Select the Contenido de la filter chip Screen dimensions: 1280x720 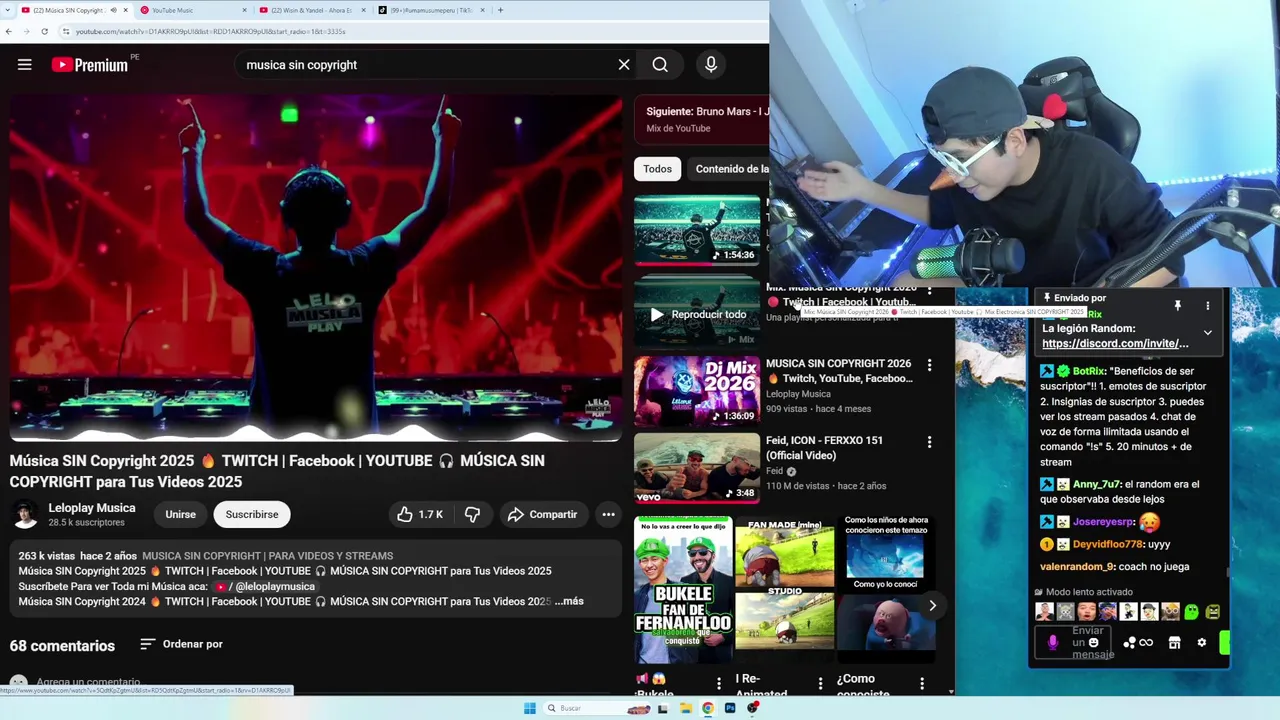point(731,169)
